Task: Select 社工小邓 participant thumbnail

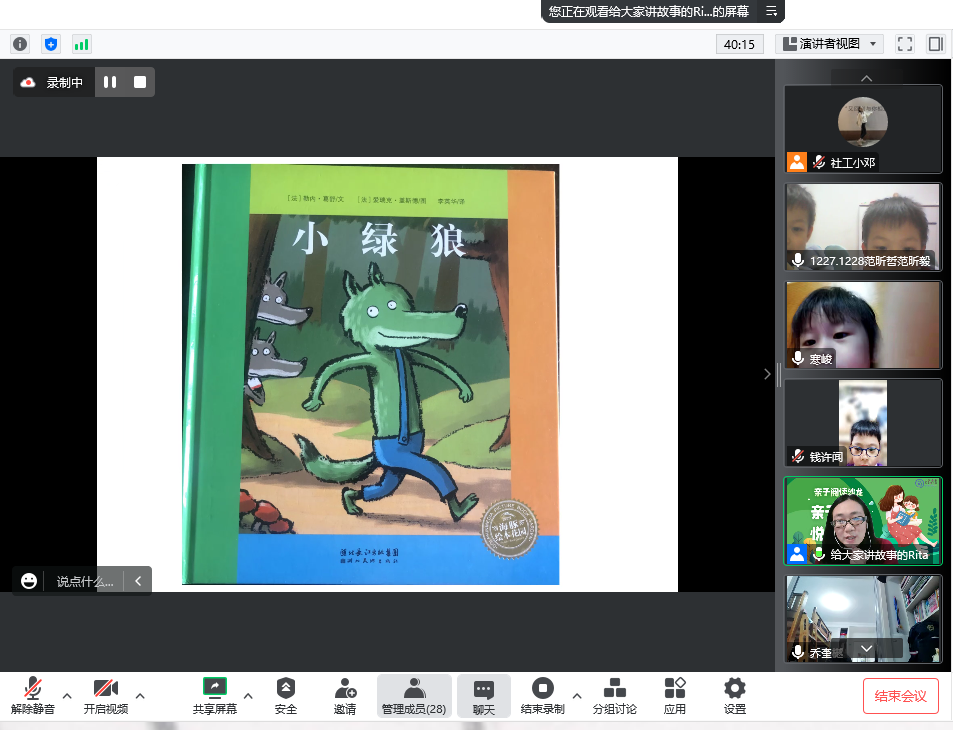Action: point(863,129)
